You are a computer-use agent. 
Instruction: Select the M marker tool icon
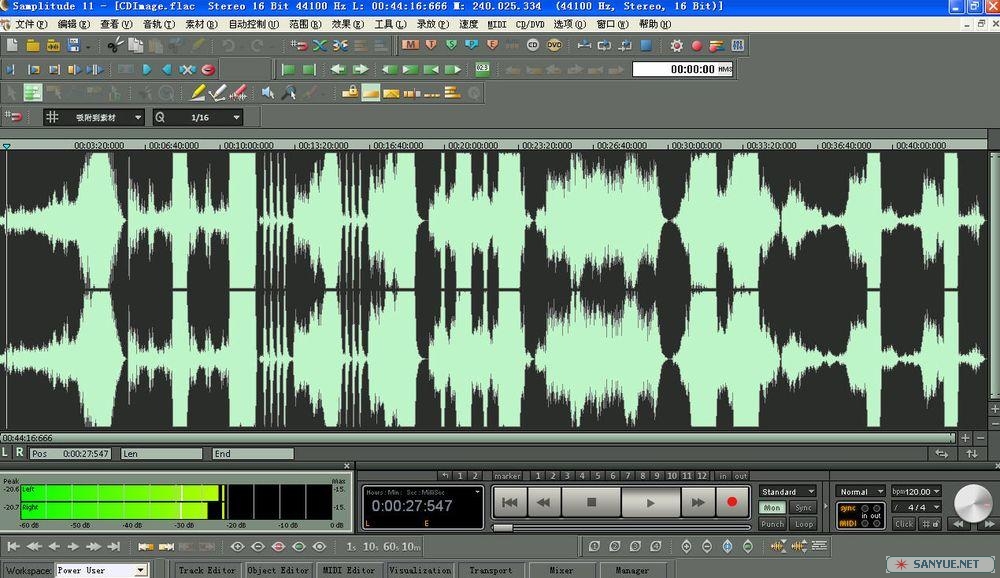(x=410, y=45)
